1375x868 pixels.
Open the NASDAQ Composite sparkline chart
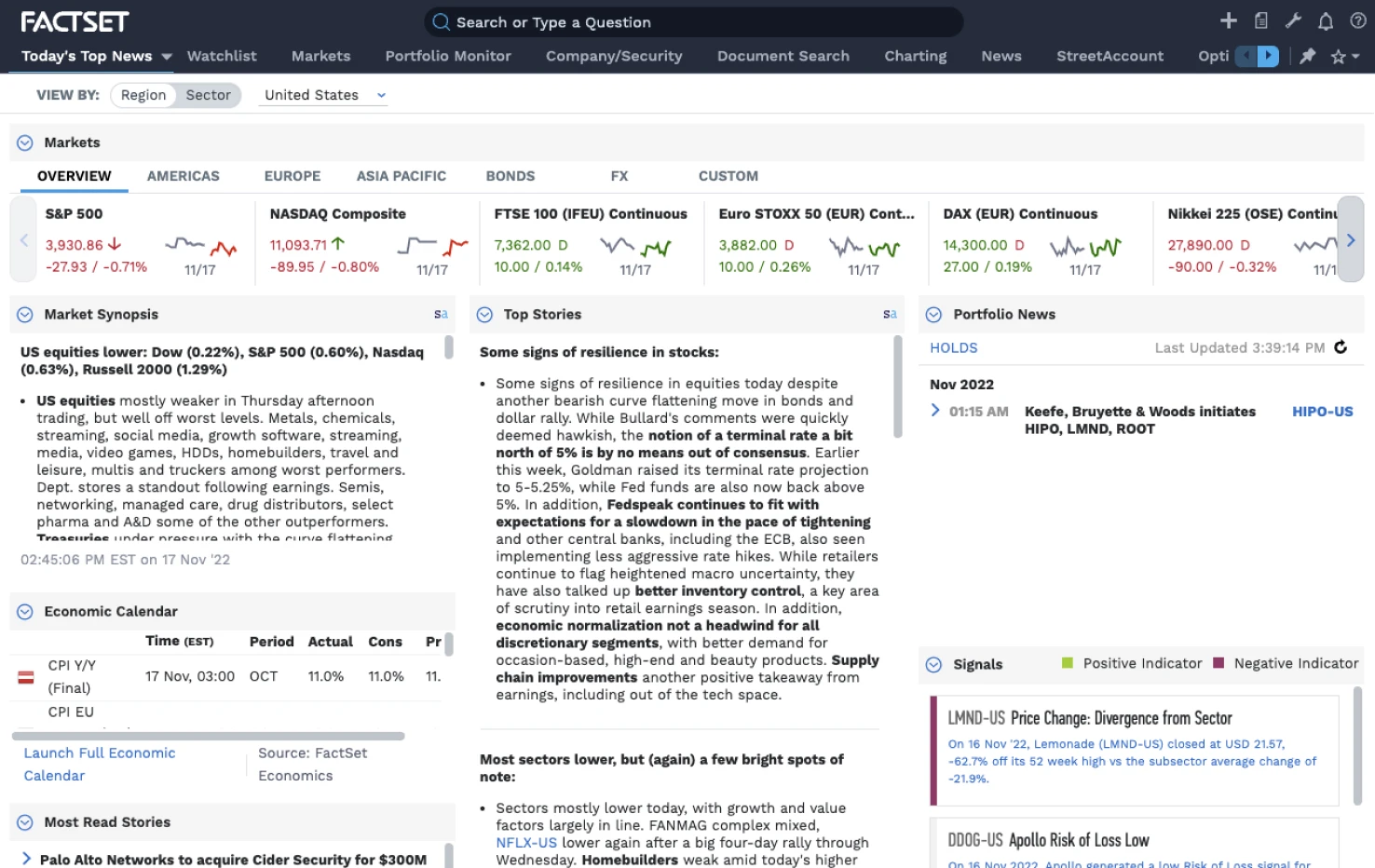[x=432, y=247]
